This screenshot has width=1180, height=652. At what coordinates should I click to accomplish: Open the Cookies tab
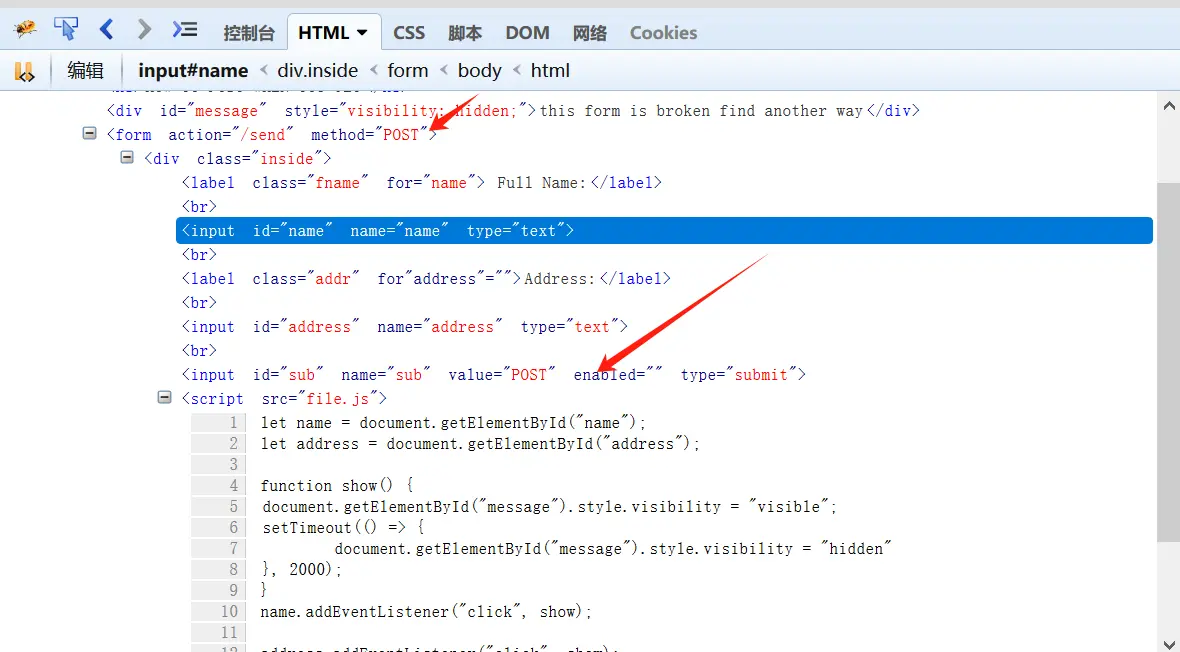(x=663, y=33)
